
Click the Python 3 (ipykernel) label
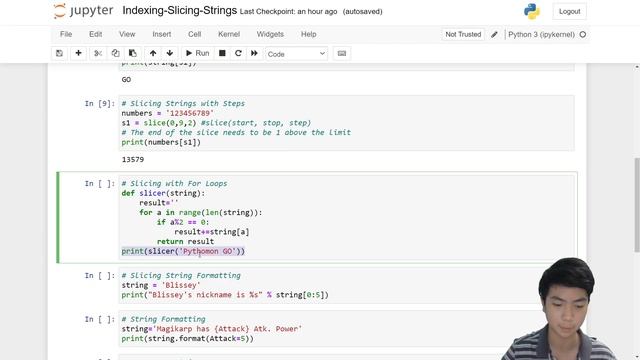pyautogui.click(x=541, y=35)
